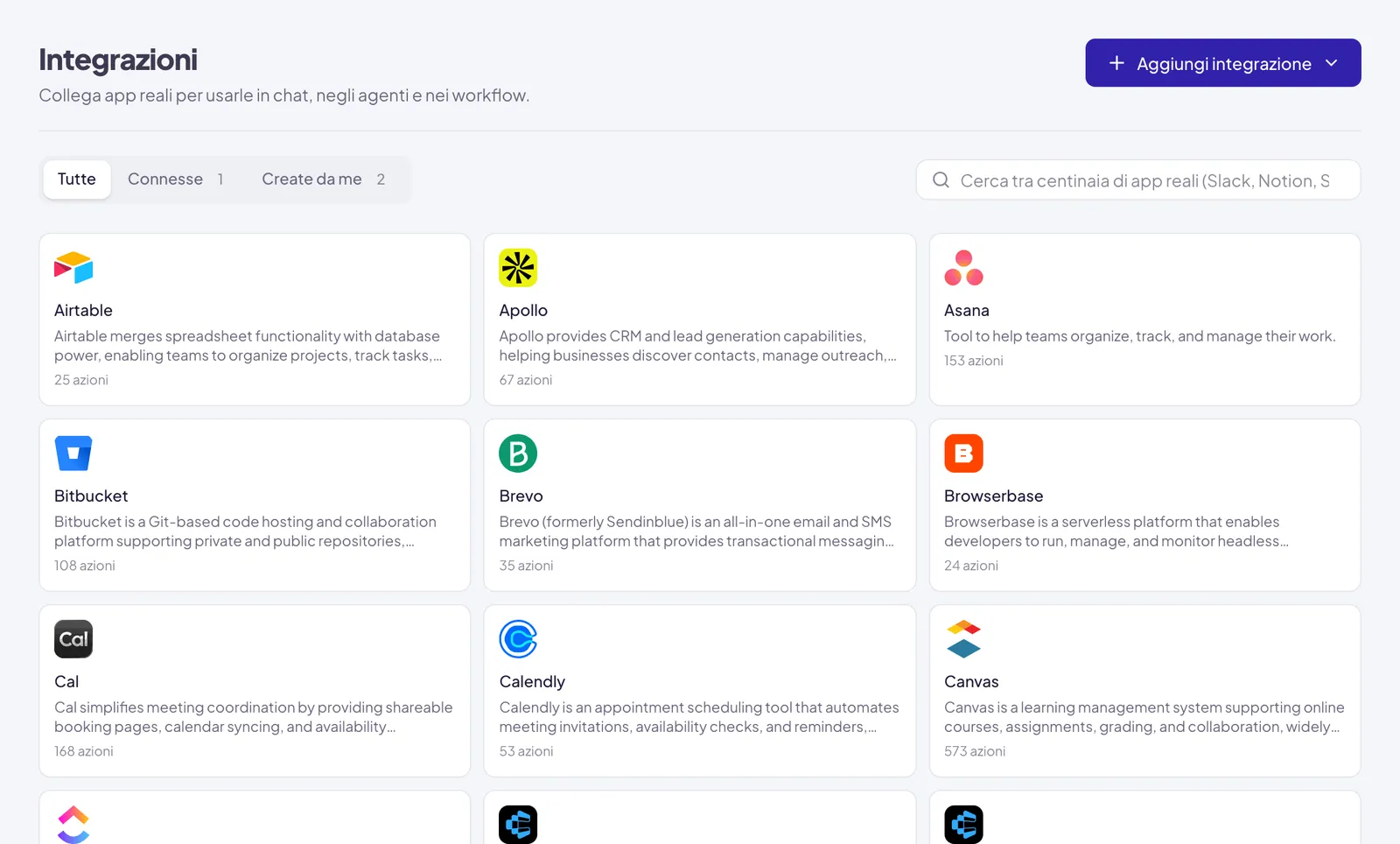Click the Calendly blue C icon
This screenshot has width=1400, height=844.
click(x=518, y=639)
